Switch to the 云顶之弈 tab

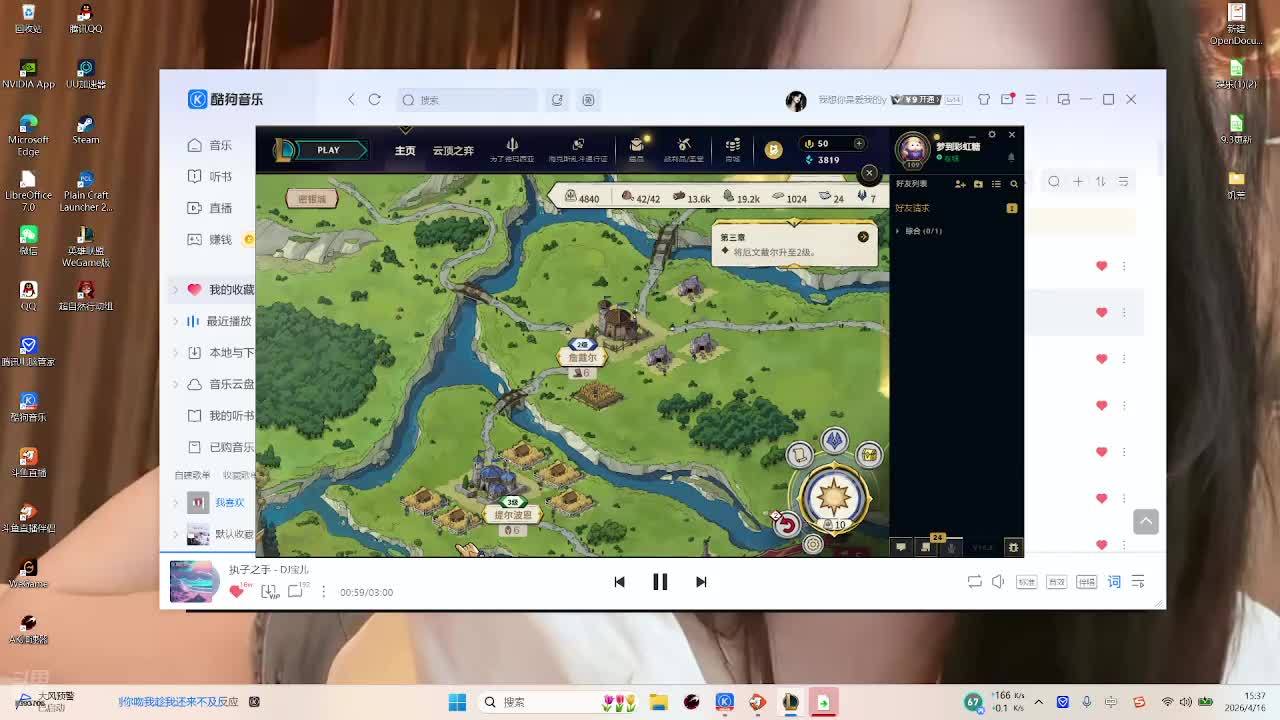coord(453,150)
